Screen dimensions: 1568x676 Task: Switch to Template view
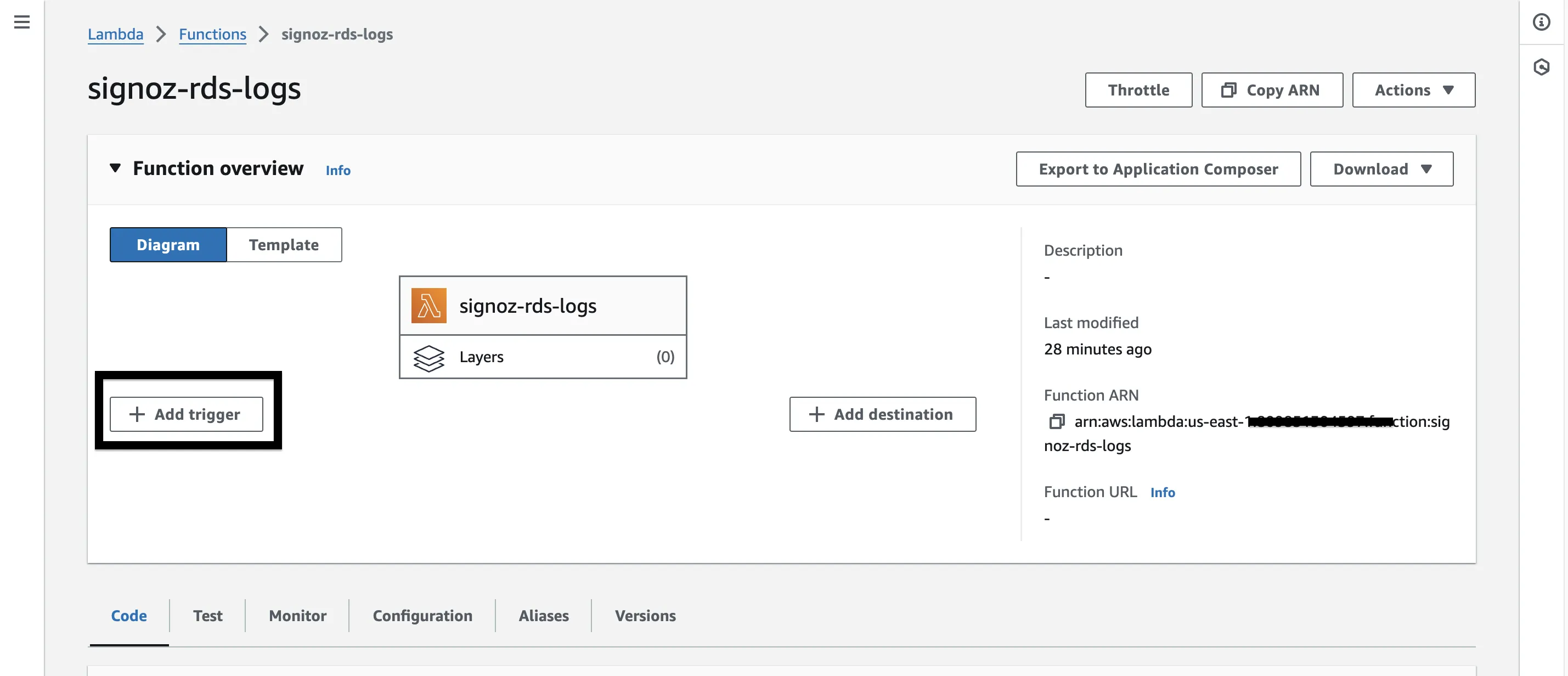[284, 245]
